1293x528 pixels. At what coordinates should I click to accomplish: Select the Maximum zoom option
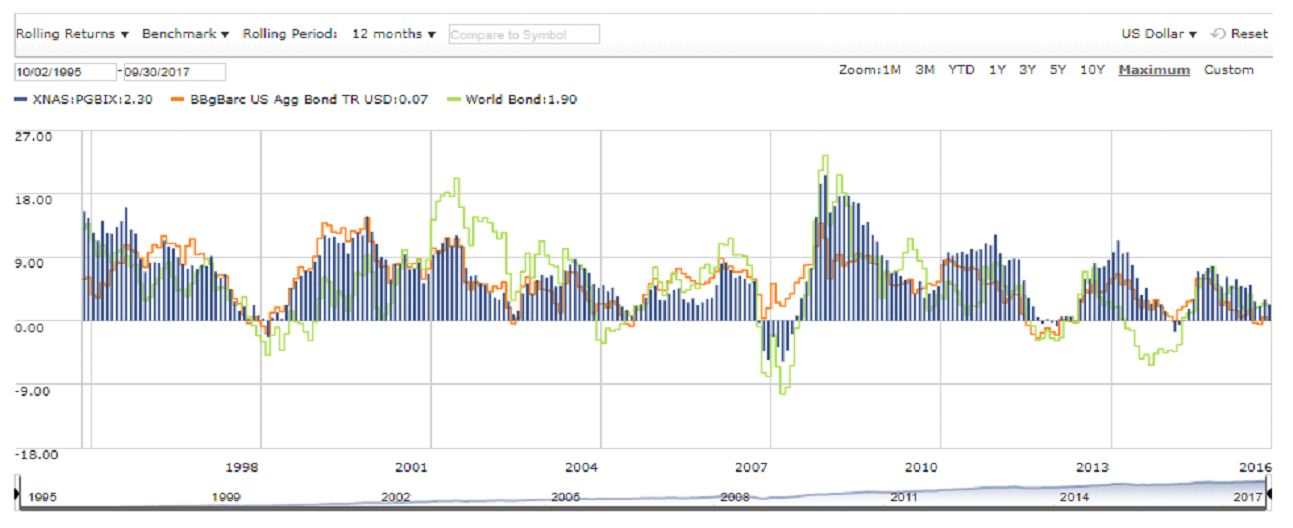coord(1154,70)
